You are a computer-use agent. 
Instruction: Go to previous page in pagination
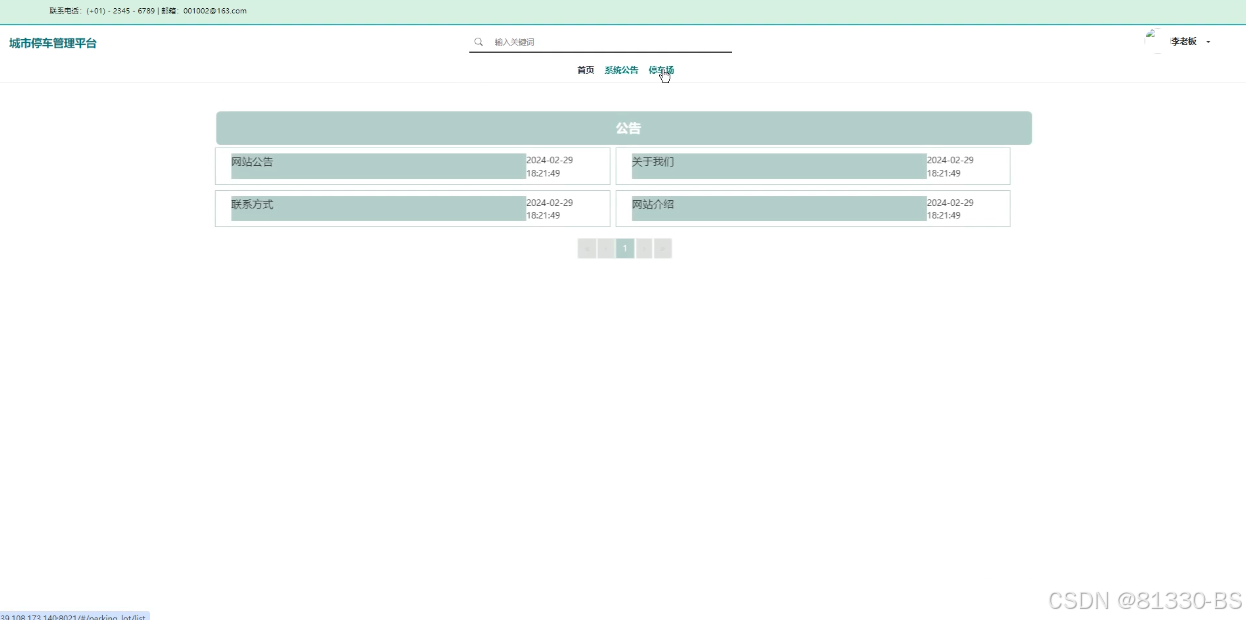(x=606, y=248)
